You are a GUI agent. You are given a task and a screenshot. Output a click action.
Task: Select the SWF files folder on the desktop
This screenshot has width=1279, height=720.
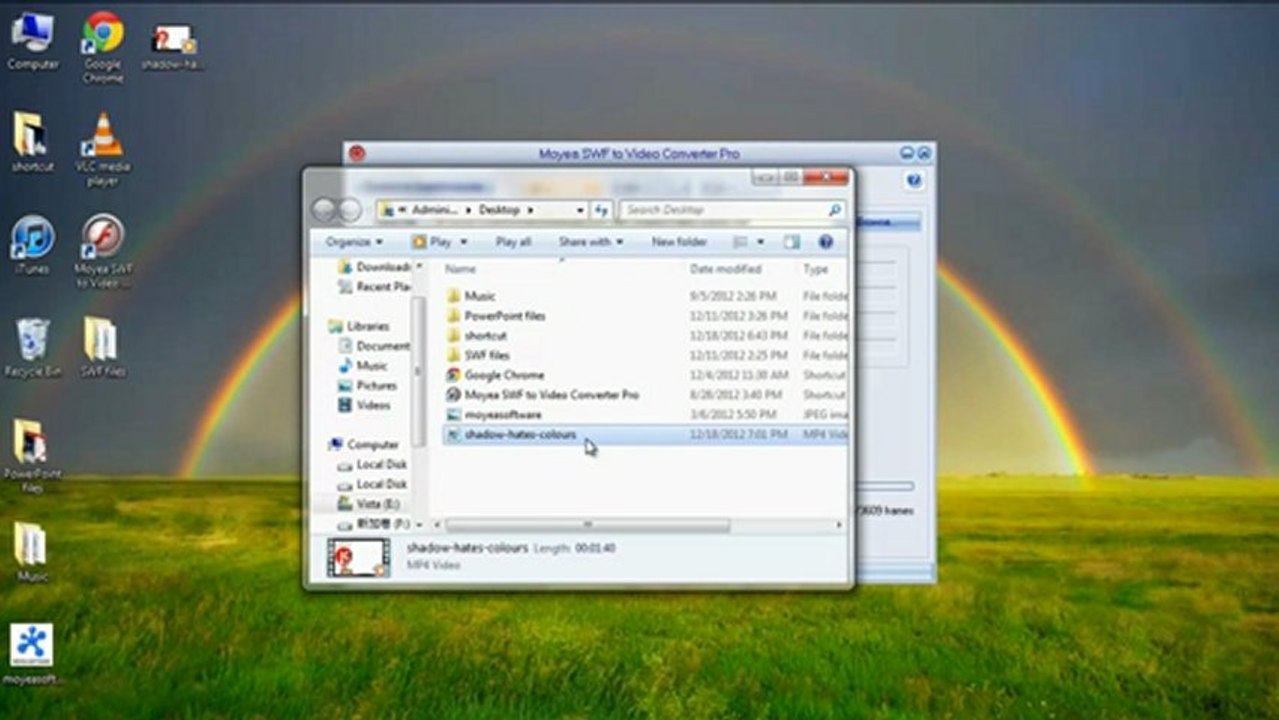102,347
